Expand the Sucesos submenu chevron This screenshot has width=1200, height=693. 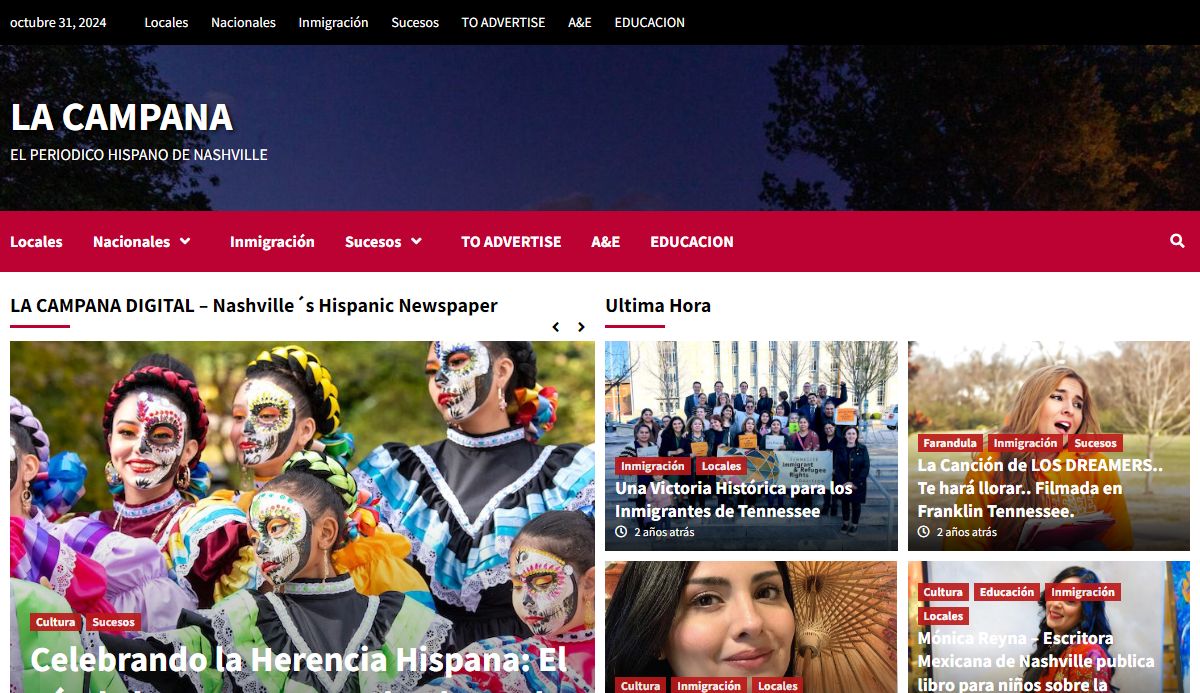click(416, 241)
